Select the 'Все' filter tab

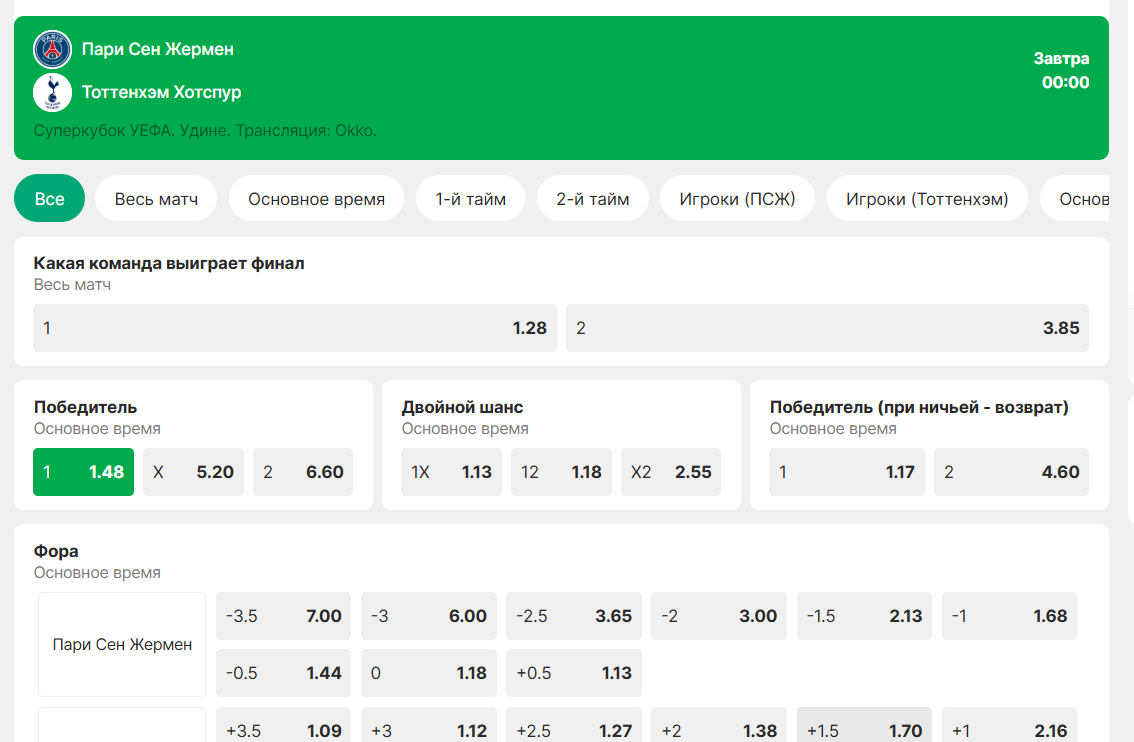pos(49,199)
